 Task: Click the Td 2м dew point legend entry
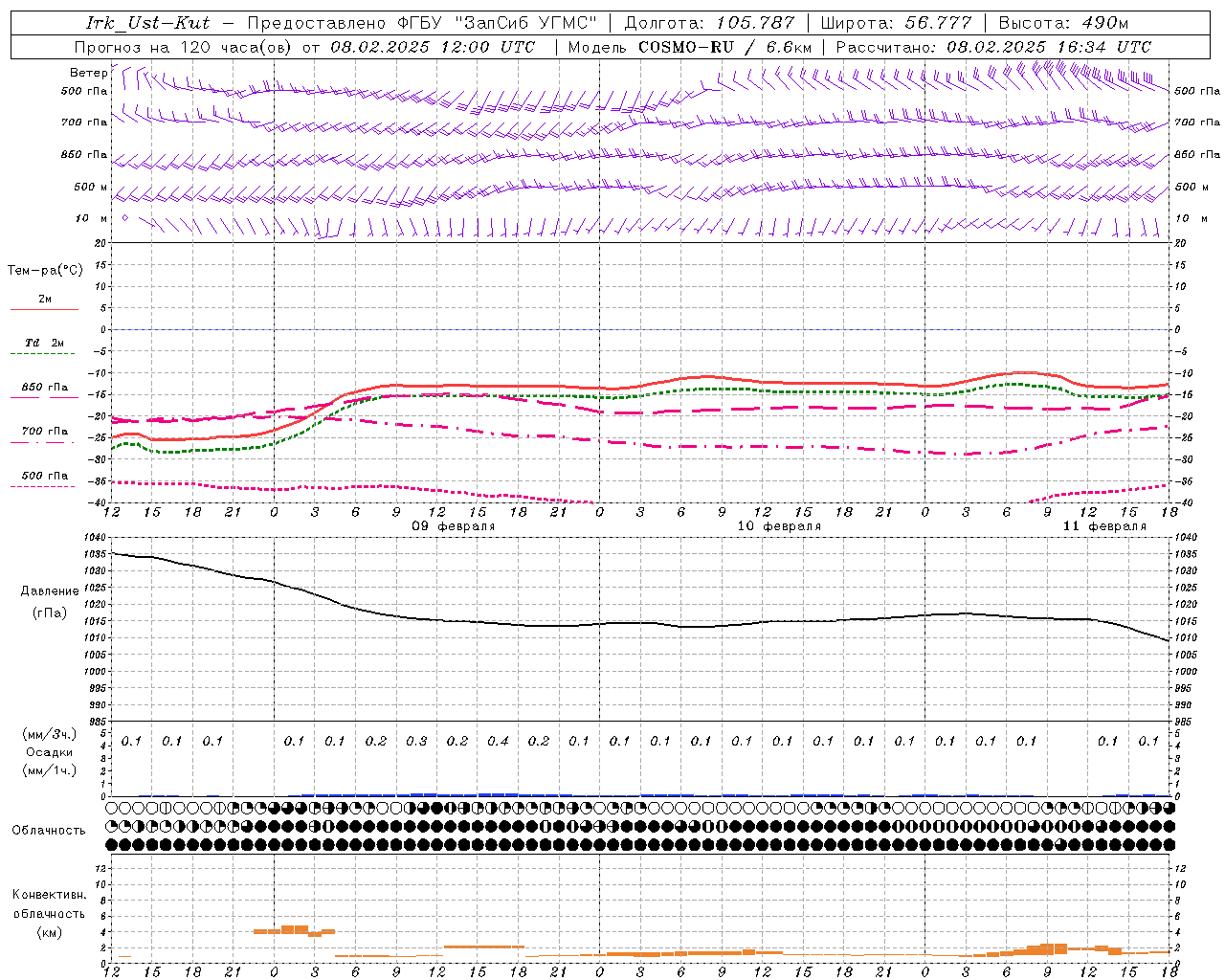pos(45,343)
